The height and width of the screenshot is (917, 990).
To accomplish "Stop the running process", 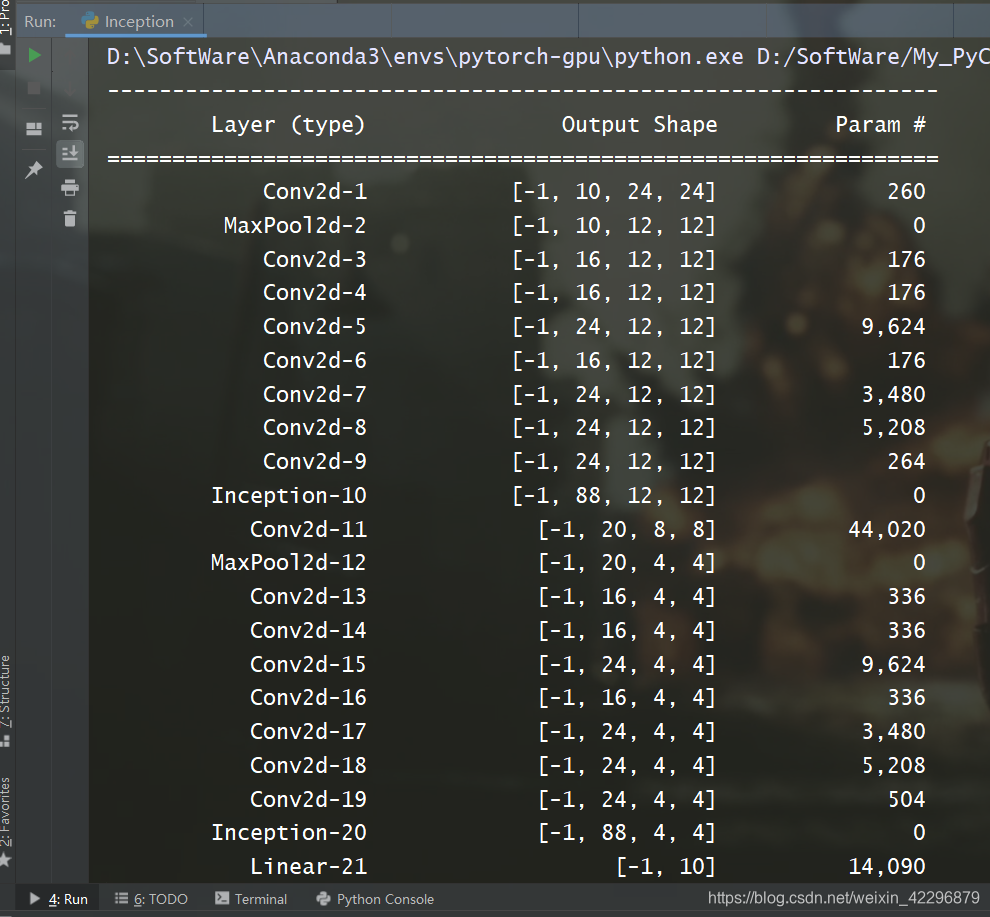I will tap(33, 89).
